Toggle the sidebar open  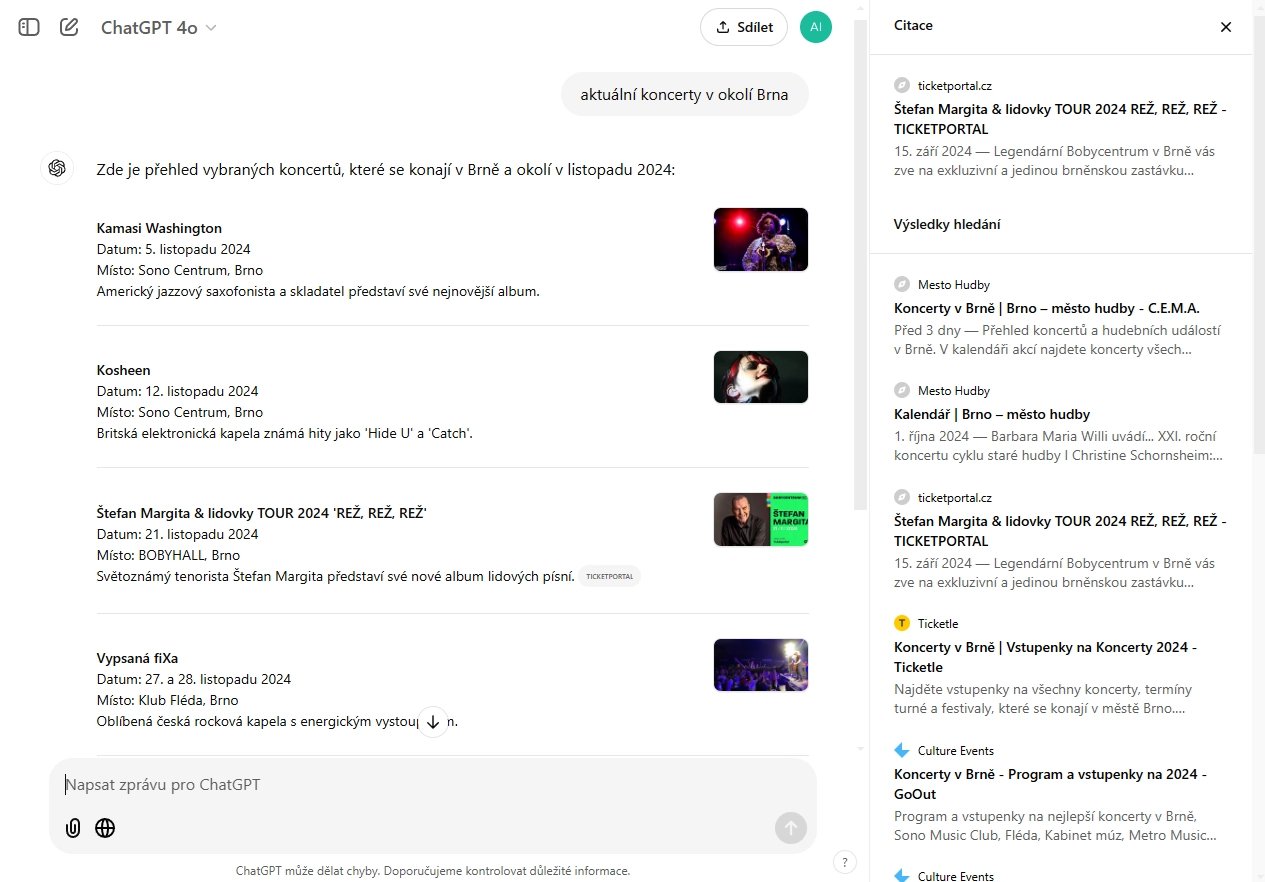[x=29, y=27]
